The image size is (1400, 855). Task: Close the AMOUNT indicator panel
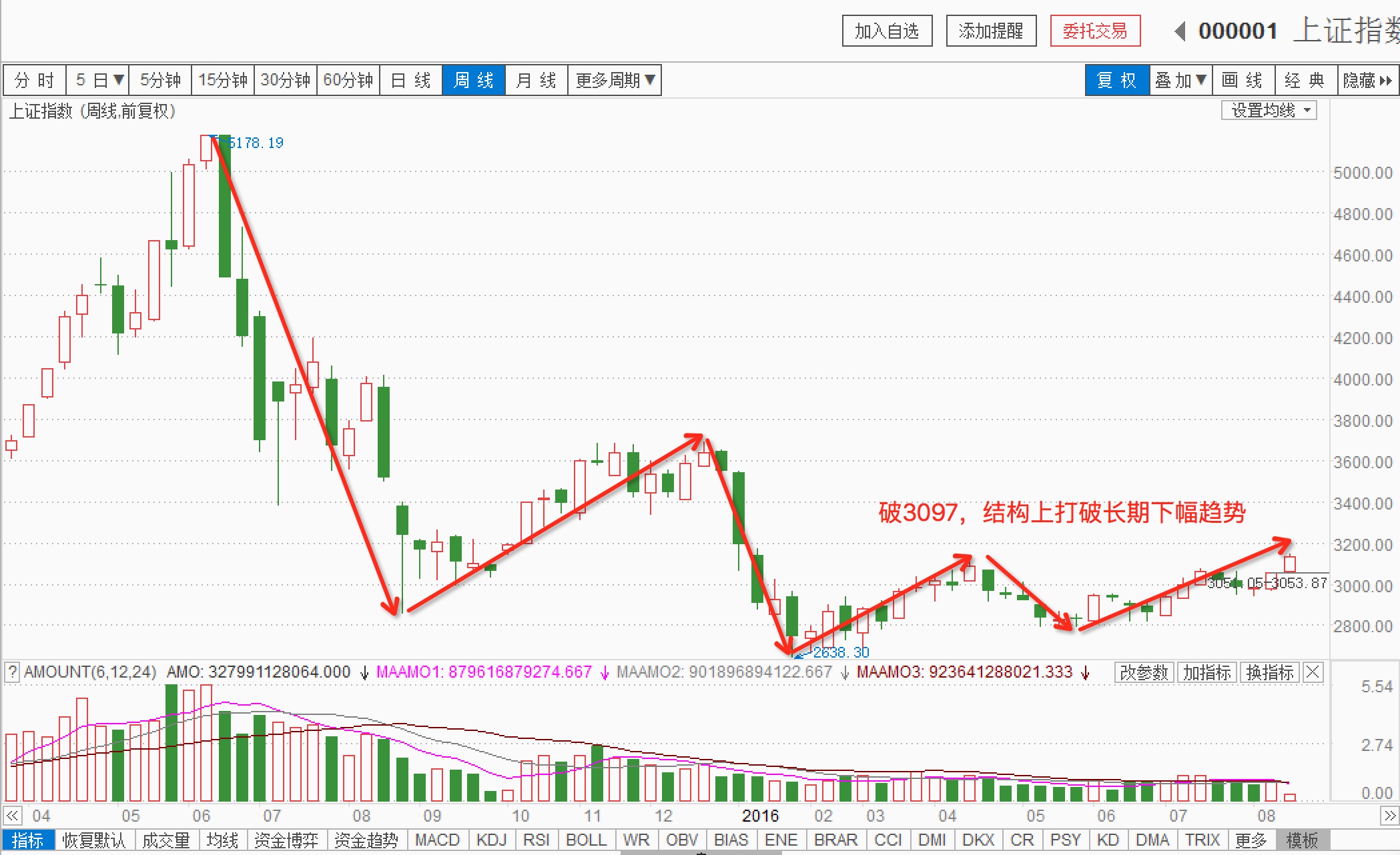click(1313, 672)
